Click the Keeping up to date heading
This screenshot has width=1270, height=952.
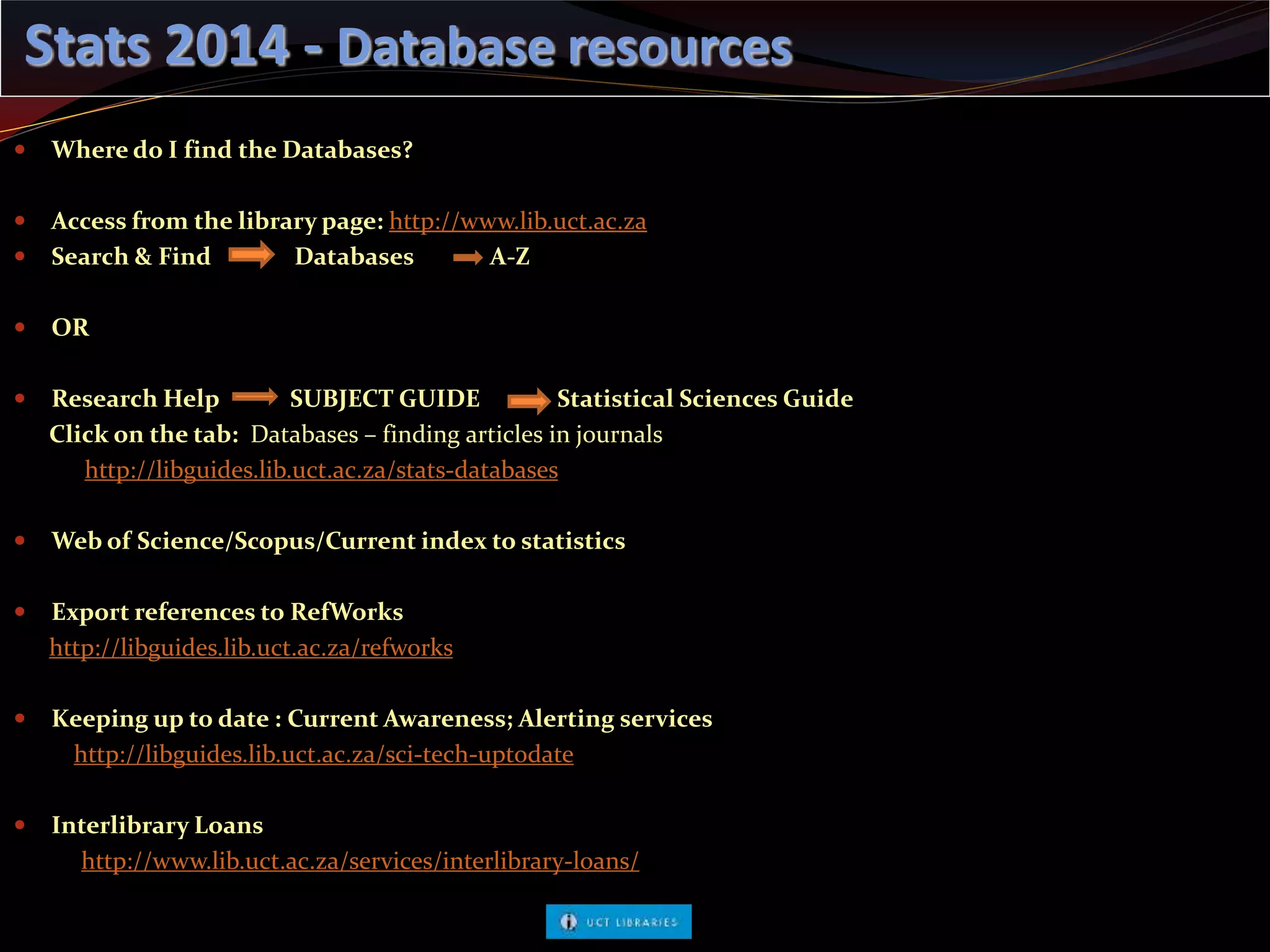(x=381, y=719)
